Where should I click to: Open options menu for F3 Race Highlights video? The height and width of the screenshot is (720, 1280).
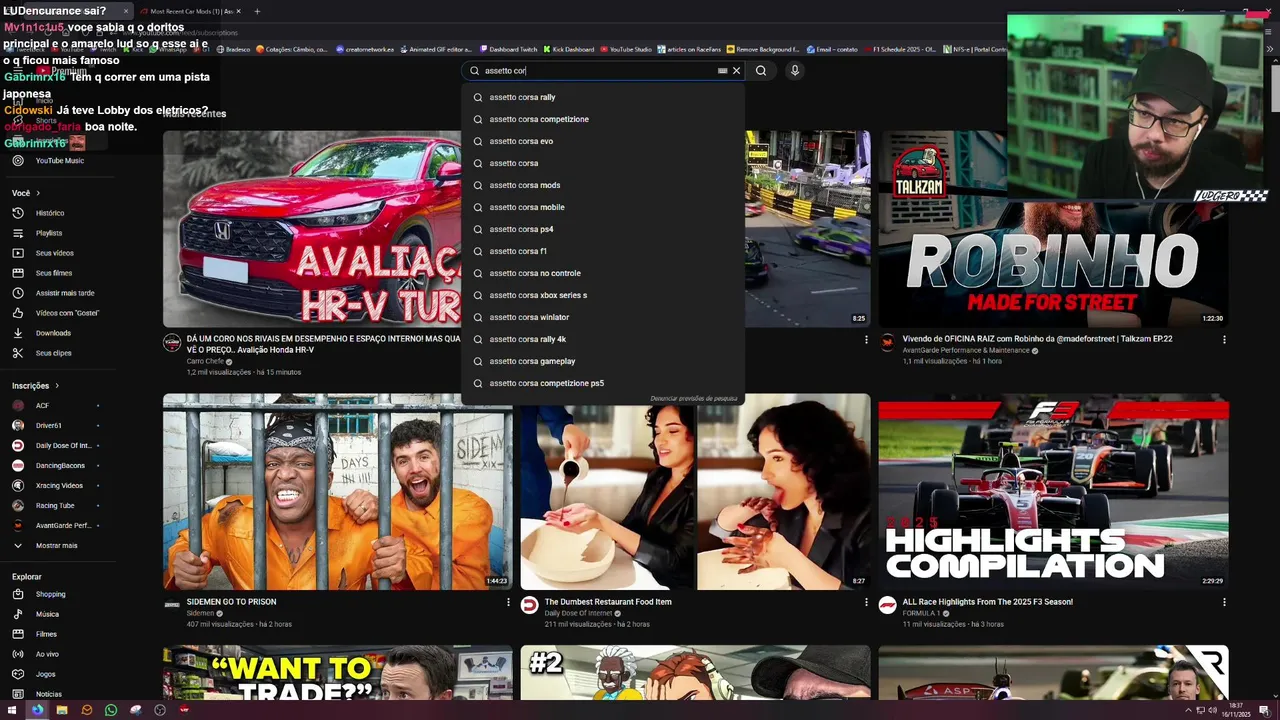click(1224, 603)
